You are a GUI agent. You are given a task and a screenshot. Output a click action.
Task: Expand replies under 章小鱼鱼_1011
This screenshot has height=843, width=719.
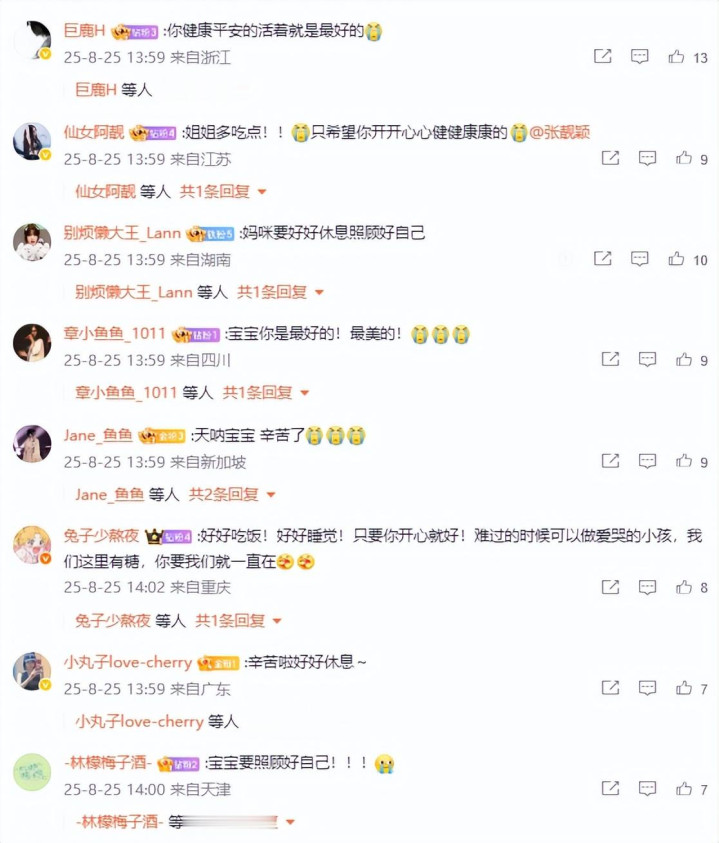tap(267, 392)
